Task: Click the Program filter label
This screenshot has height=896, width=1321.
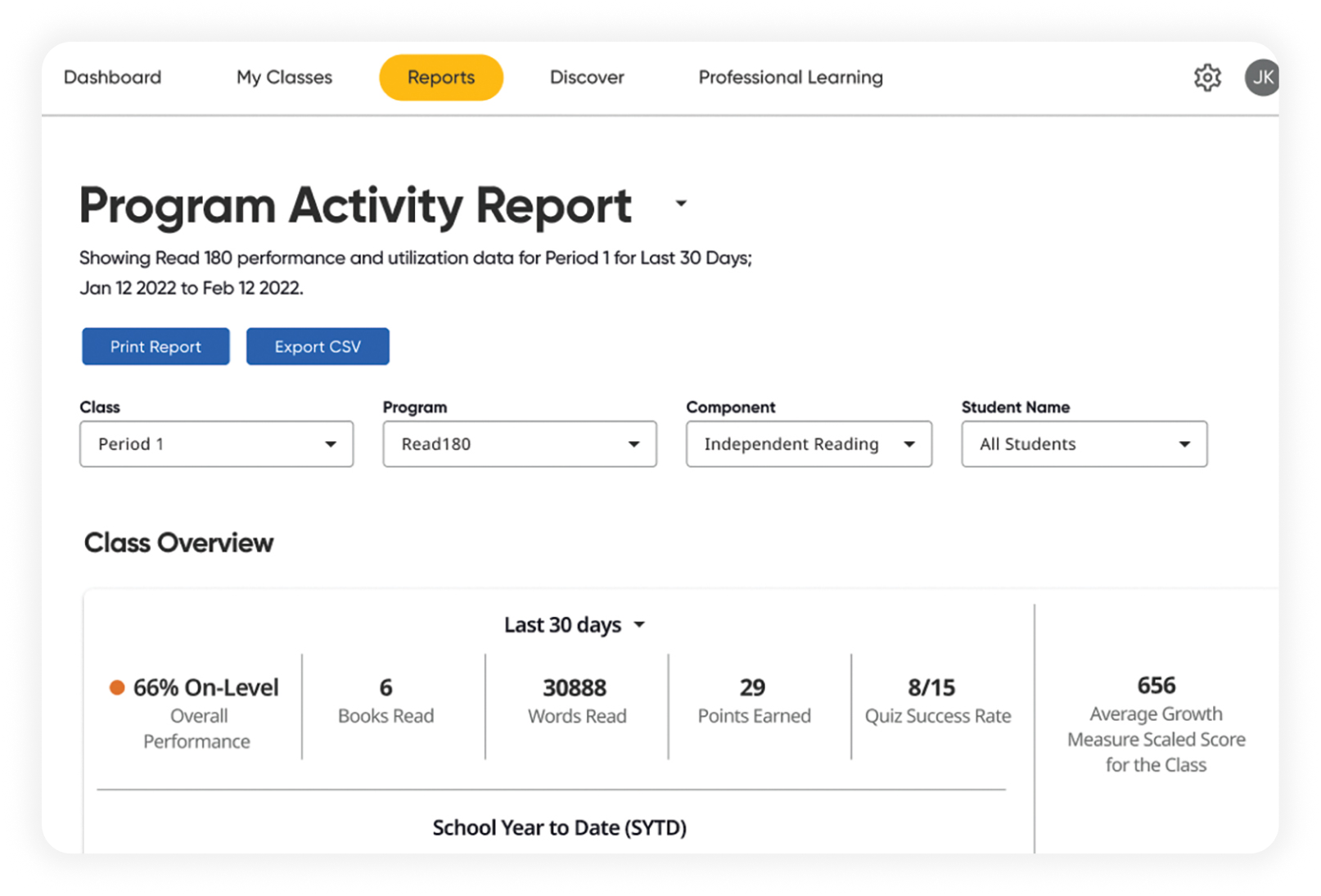Action: [x=415, y=407]
